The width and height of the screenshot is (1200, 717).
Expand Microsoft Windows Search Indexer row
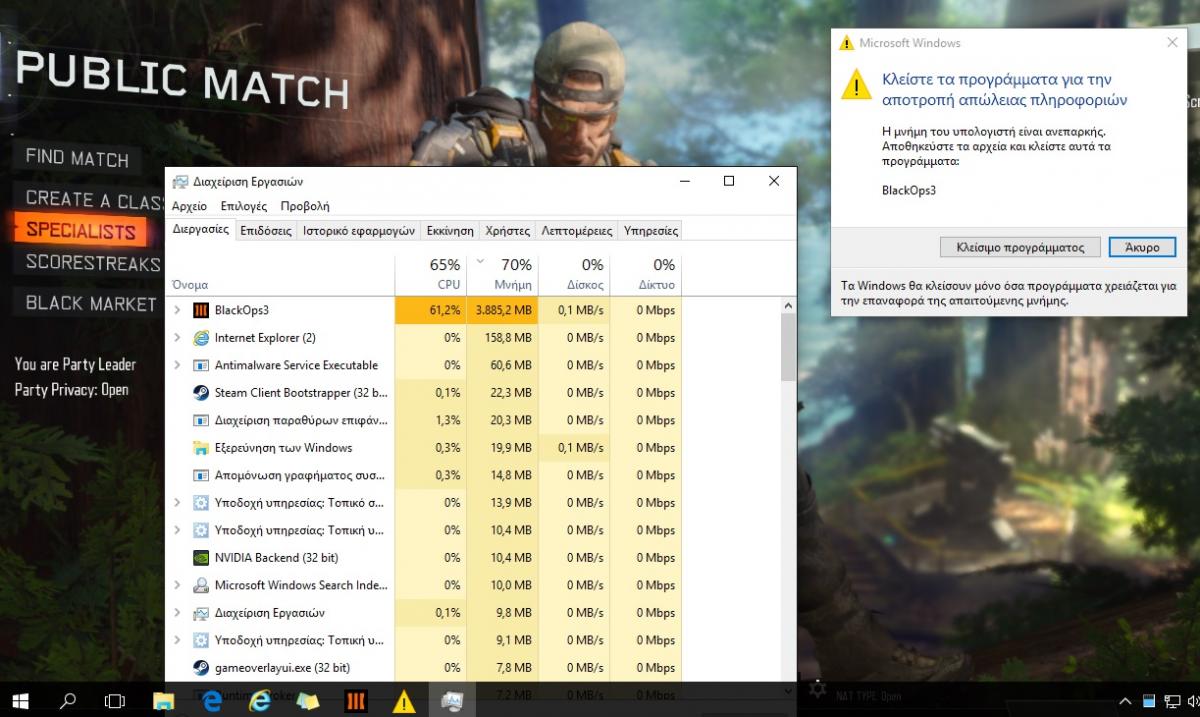[x=177, y=585]
